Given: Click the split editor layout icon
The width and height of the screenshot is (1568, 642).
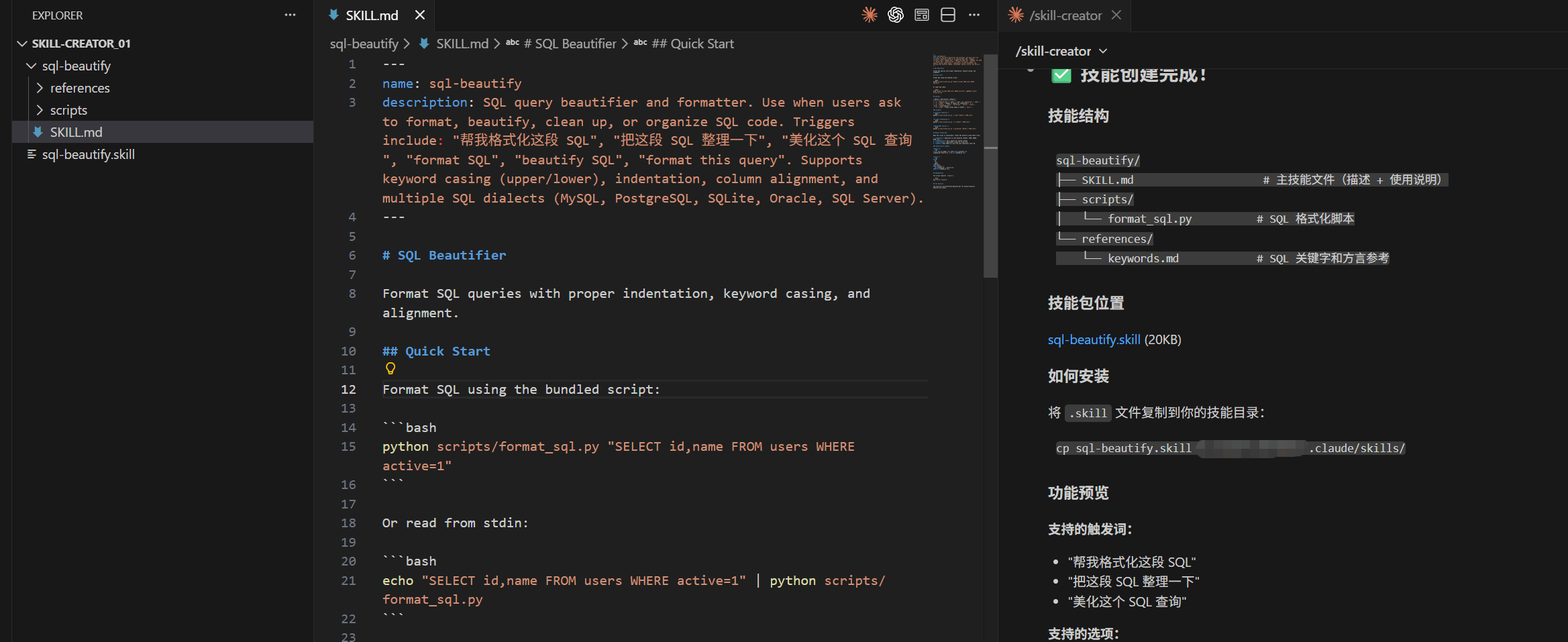Looking at the screenshot, I should [948, 15].
